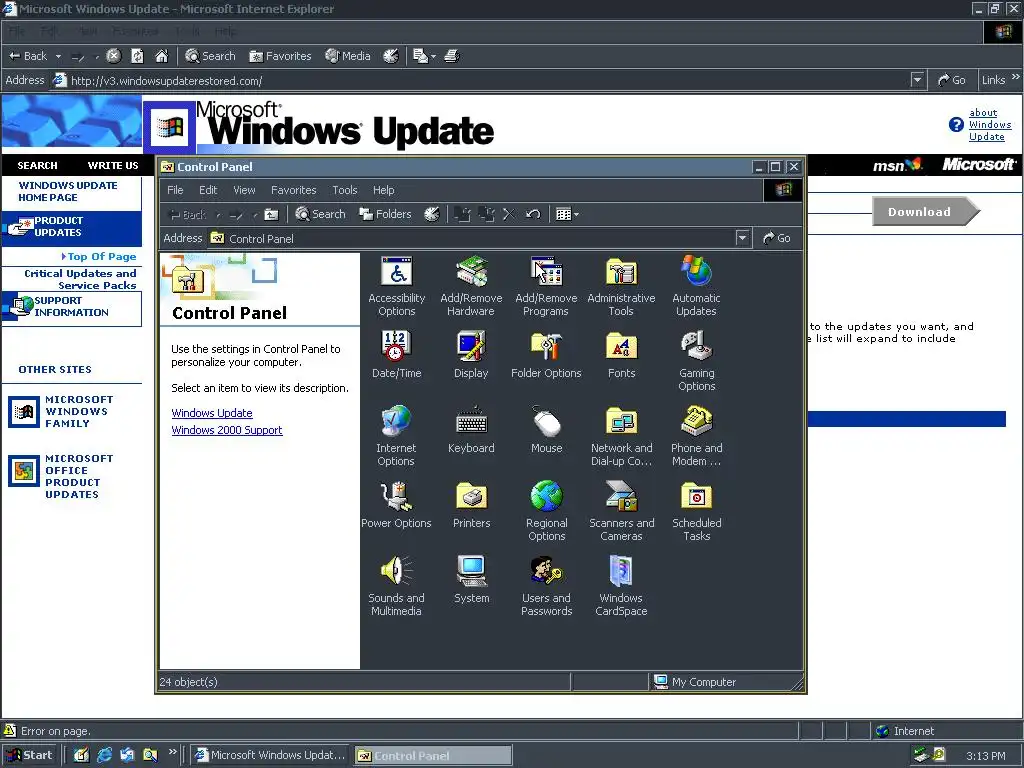The image size is (1024, 768).
Task: Click History icon in Control Panel toolbar
Action: [x=432, y=214]
